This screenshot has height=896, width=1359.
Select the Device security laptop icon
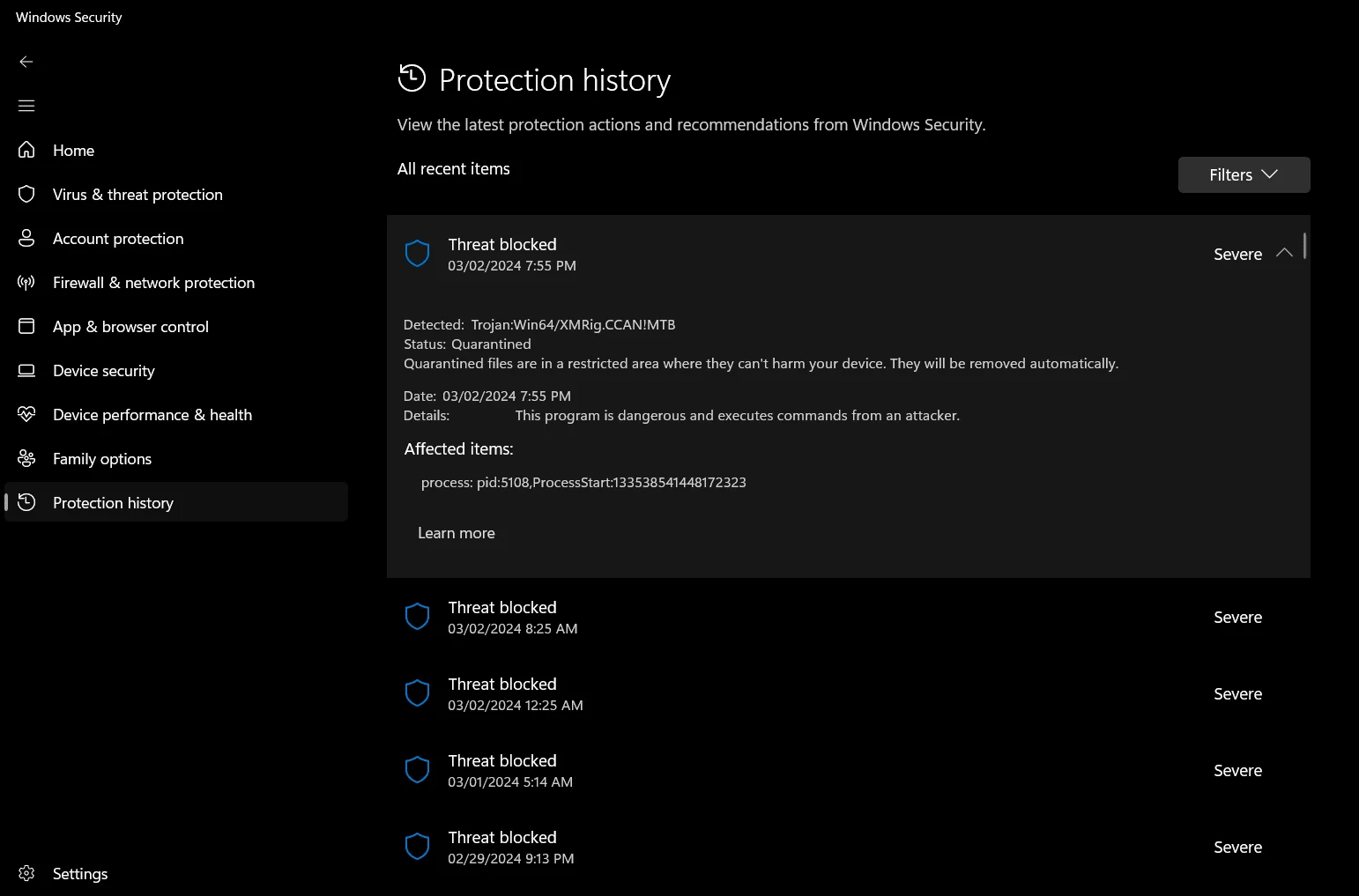point(26,370)
